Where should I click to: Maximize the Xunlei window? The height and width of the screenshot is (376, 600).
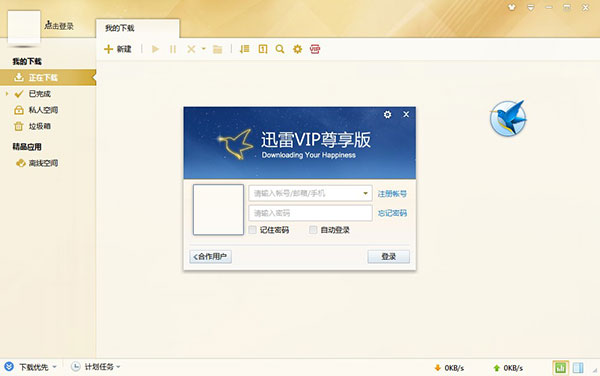point(567,7)
